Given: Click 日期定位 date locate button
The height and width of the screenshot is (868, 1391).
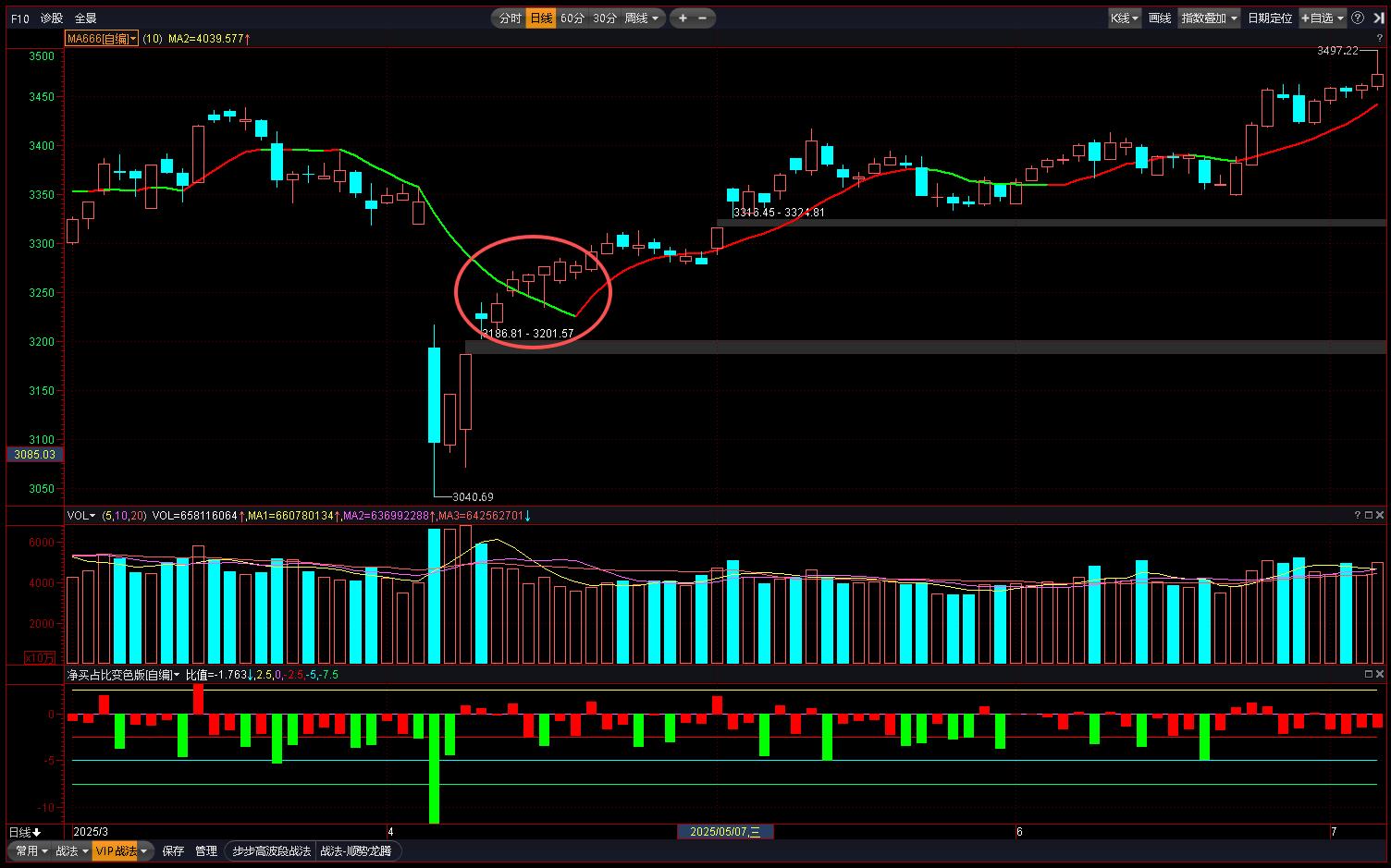Looking at the screenshot, I should pos(1270,18).
